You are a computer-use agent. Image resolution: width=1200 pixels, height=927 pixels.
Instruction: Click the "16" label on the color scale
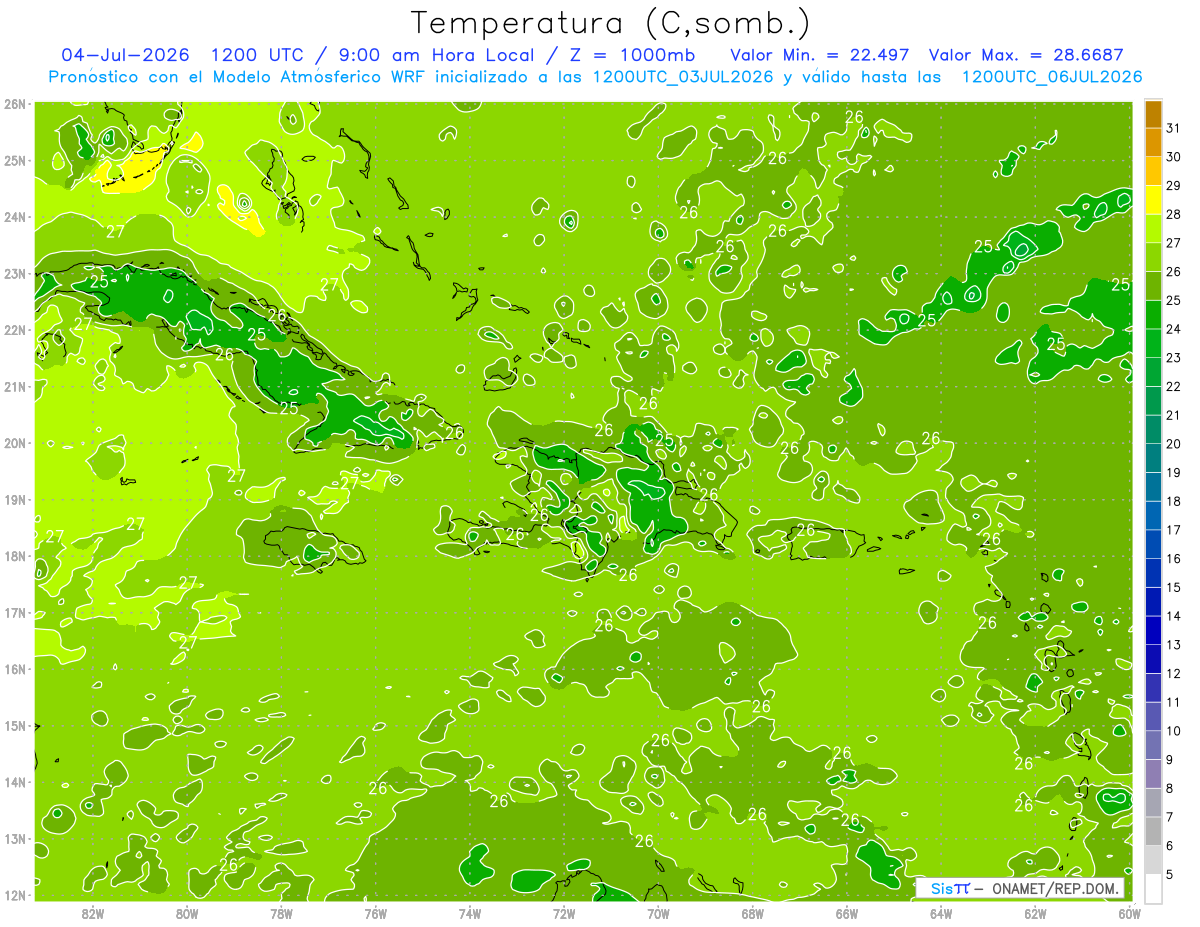tap(1174, 558)
